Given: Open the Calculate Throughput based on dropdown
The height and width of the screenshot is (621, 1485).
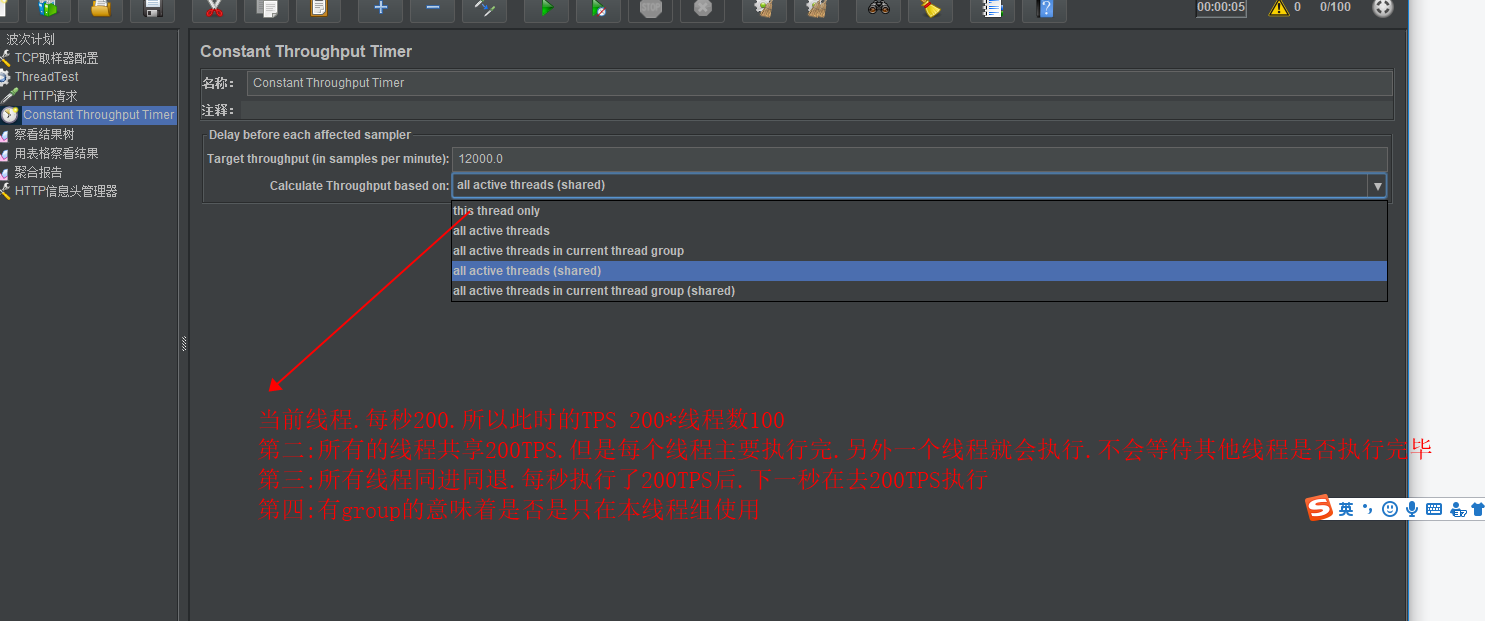Looking at the screenshot, I should coord(1377,185).
